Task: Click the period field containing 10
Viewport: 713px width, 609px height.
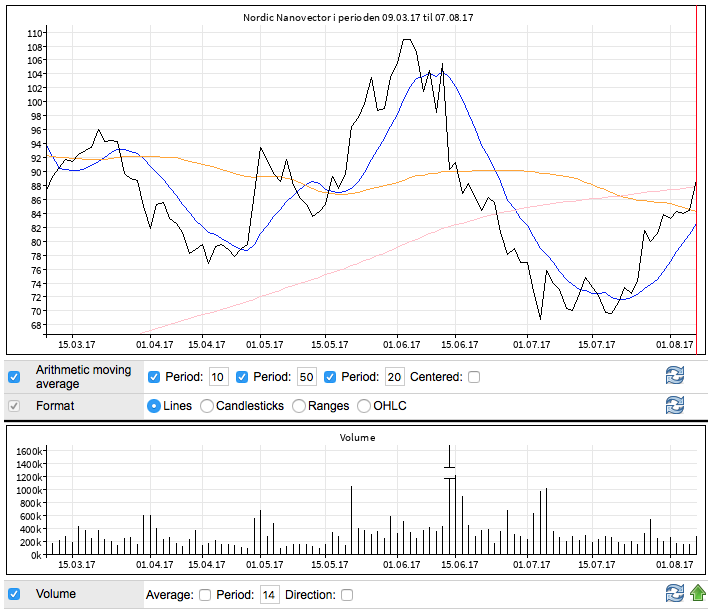Action: click(218, 377)
